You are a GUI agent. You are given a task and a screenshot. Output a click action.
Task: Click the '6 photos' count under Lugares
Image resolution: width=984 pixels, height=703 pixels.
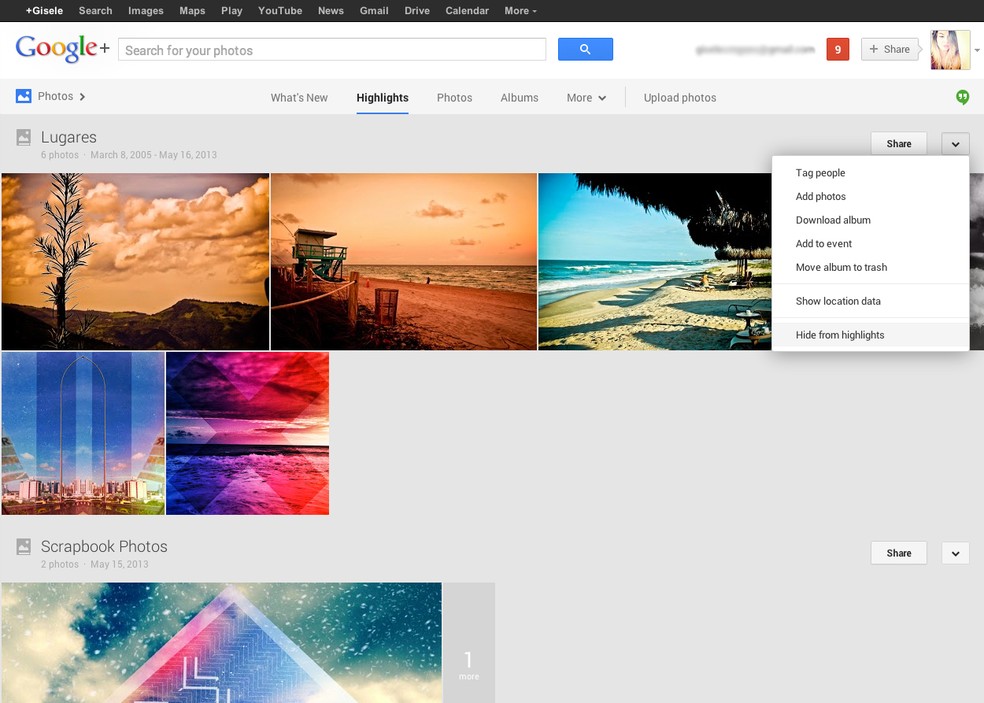coord(60,154)
